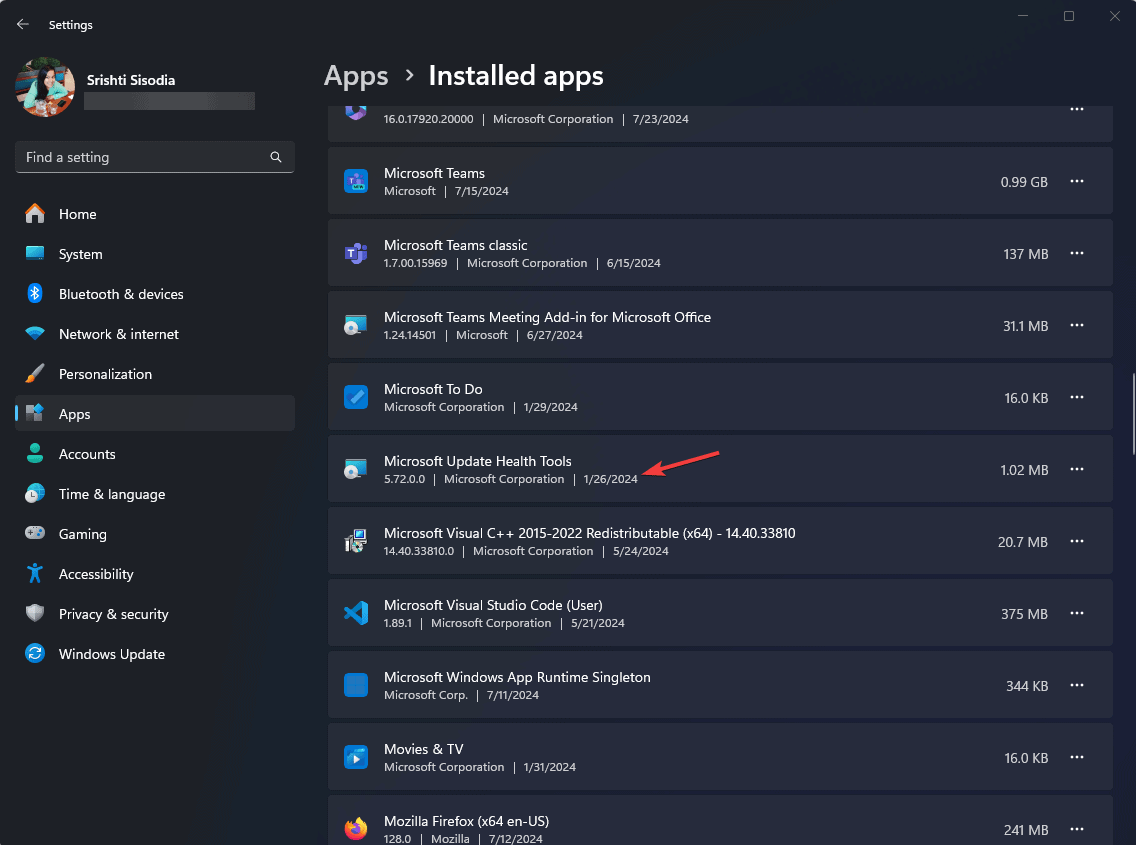Go back with the Settings back arrow
The width and height of the screenshot is (1136, 845).
tap(22, 24)
